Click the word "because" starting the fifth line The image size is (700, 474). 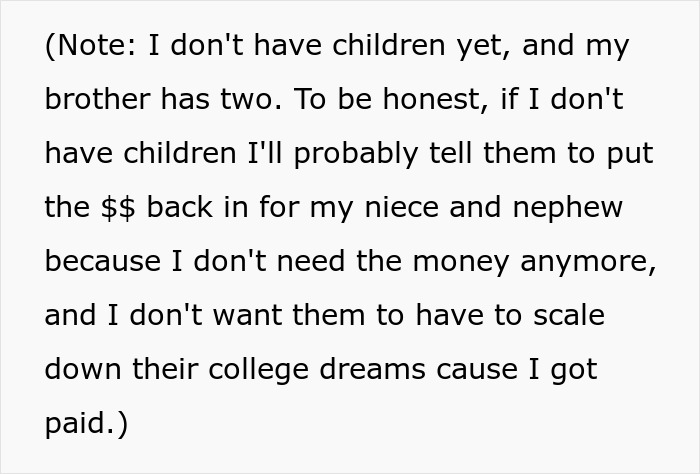coord(103,262)
